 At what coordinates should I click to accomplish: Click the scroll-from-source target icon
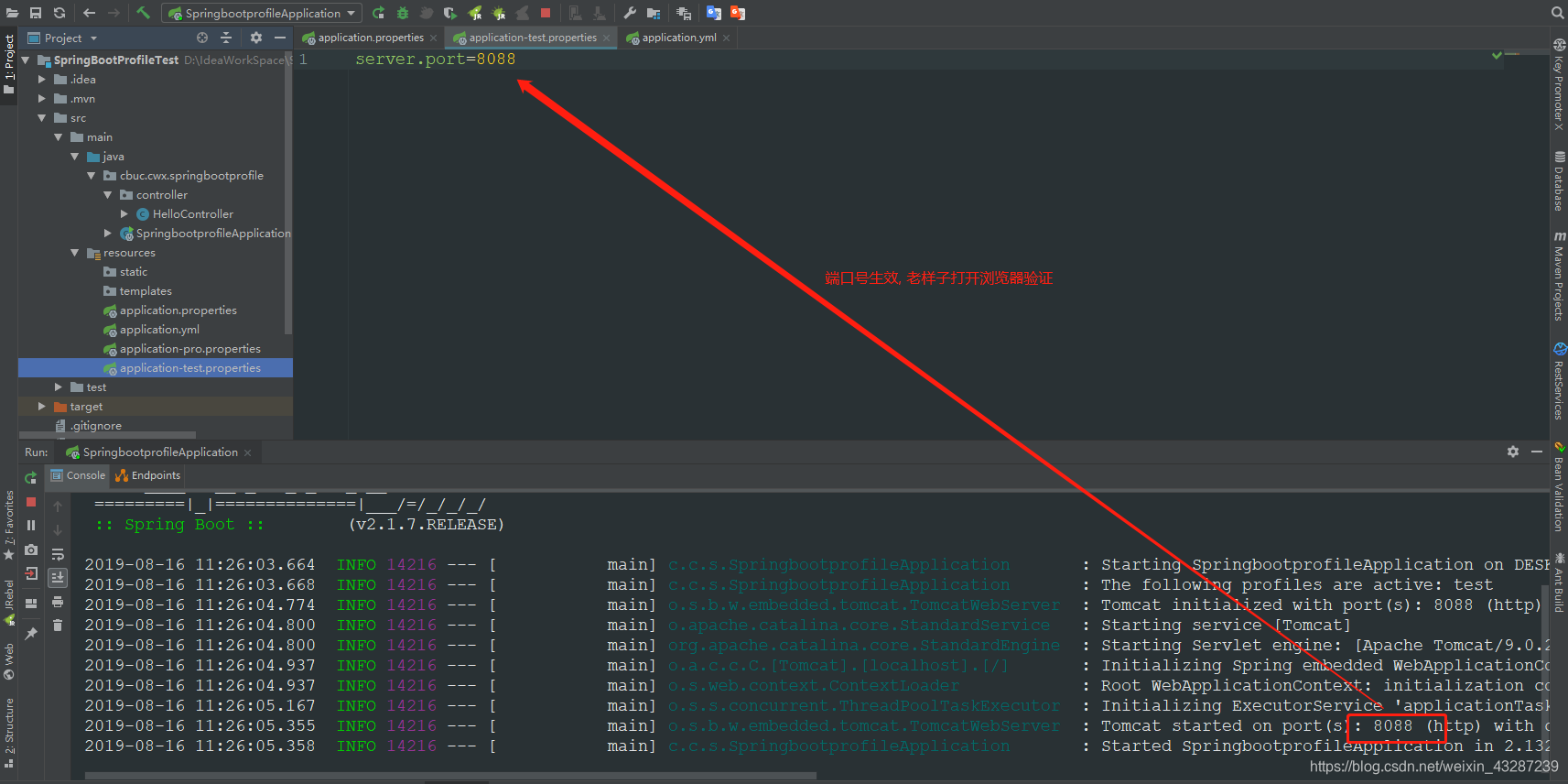[x=202, y=38]
